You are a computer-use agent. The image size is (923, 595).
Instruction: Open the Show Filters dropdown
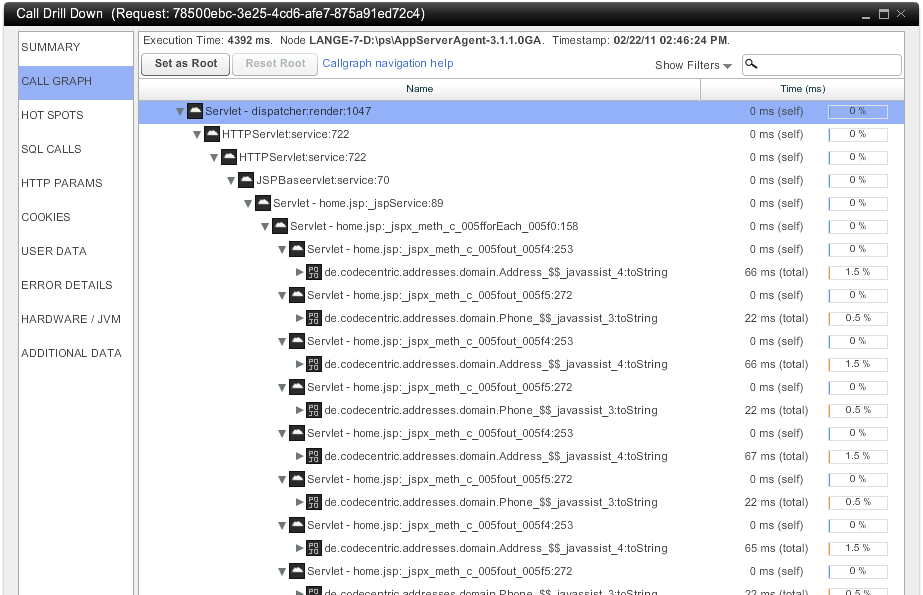pos(693,65)
